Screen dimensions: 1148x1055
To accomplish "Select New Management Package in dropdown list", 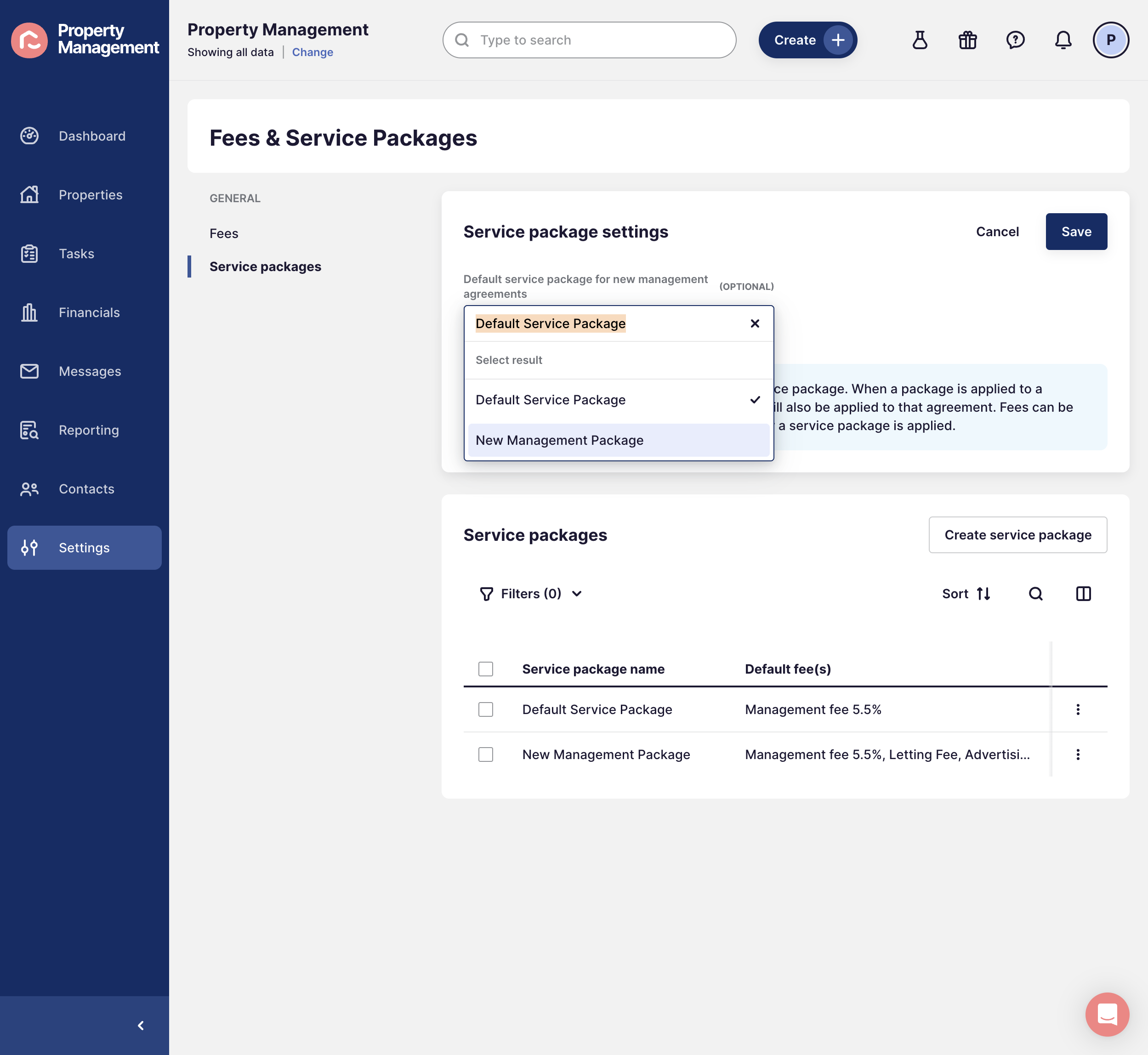I will tap(618, 440).
